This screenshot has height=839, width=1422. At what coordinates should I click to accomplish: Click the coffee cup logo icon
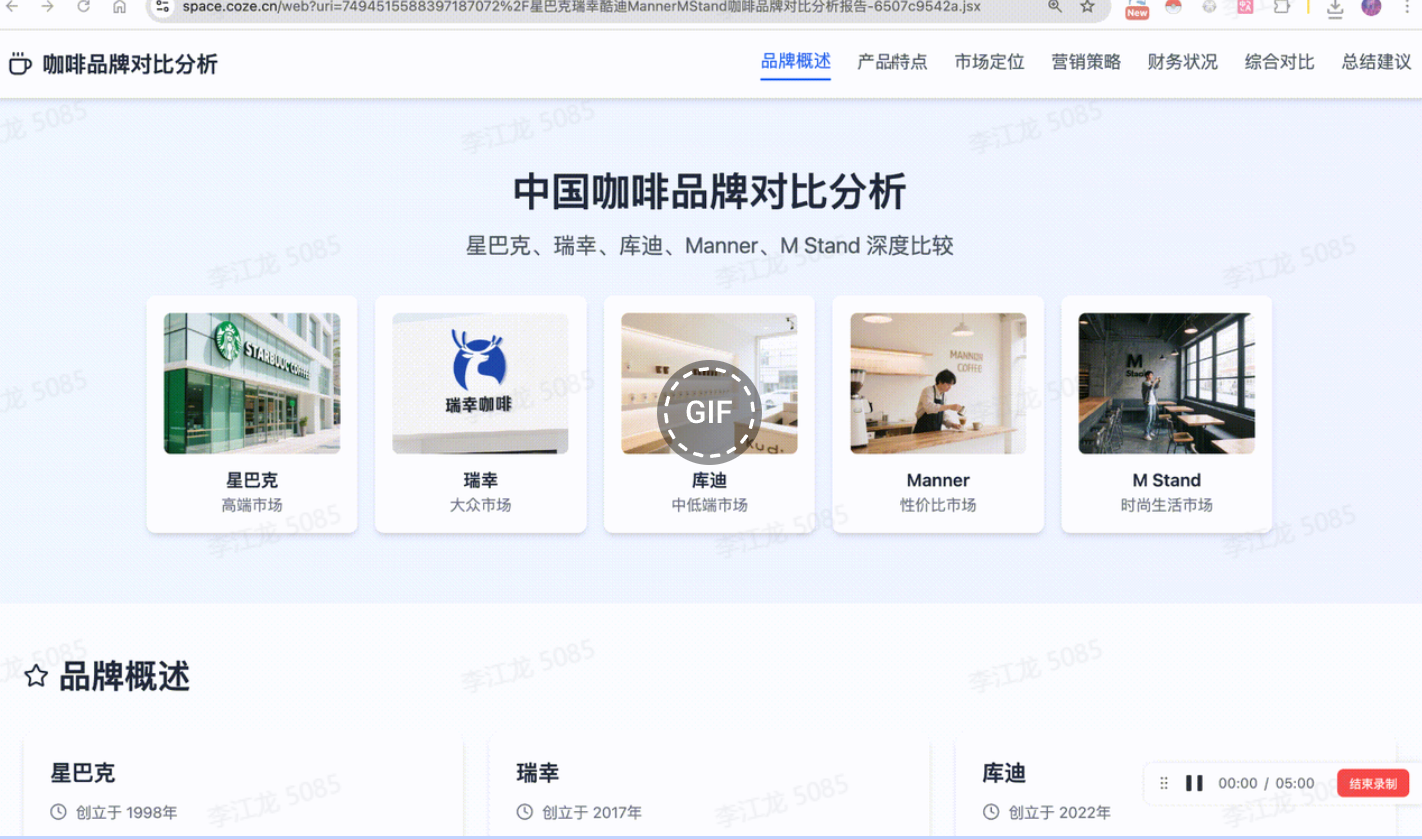coord(20,64)
